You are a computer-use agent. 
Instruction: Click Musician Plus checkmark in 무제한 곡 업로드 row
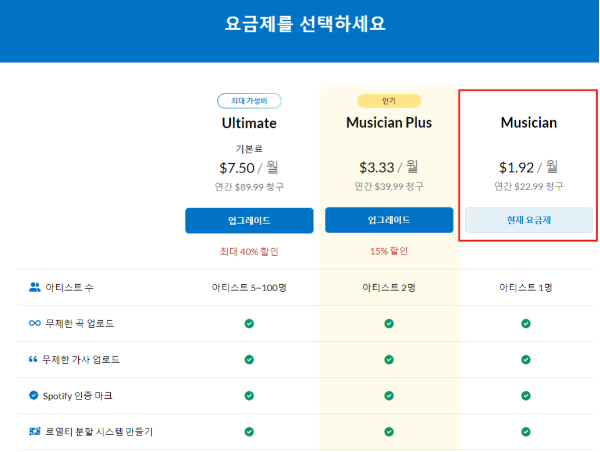(x=389, y=324)
